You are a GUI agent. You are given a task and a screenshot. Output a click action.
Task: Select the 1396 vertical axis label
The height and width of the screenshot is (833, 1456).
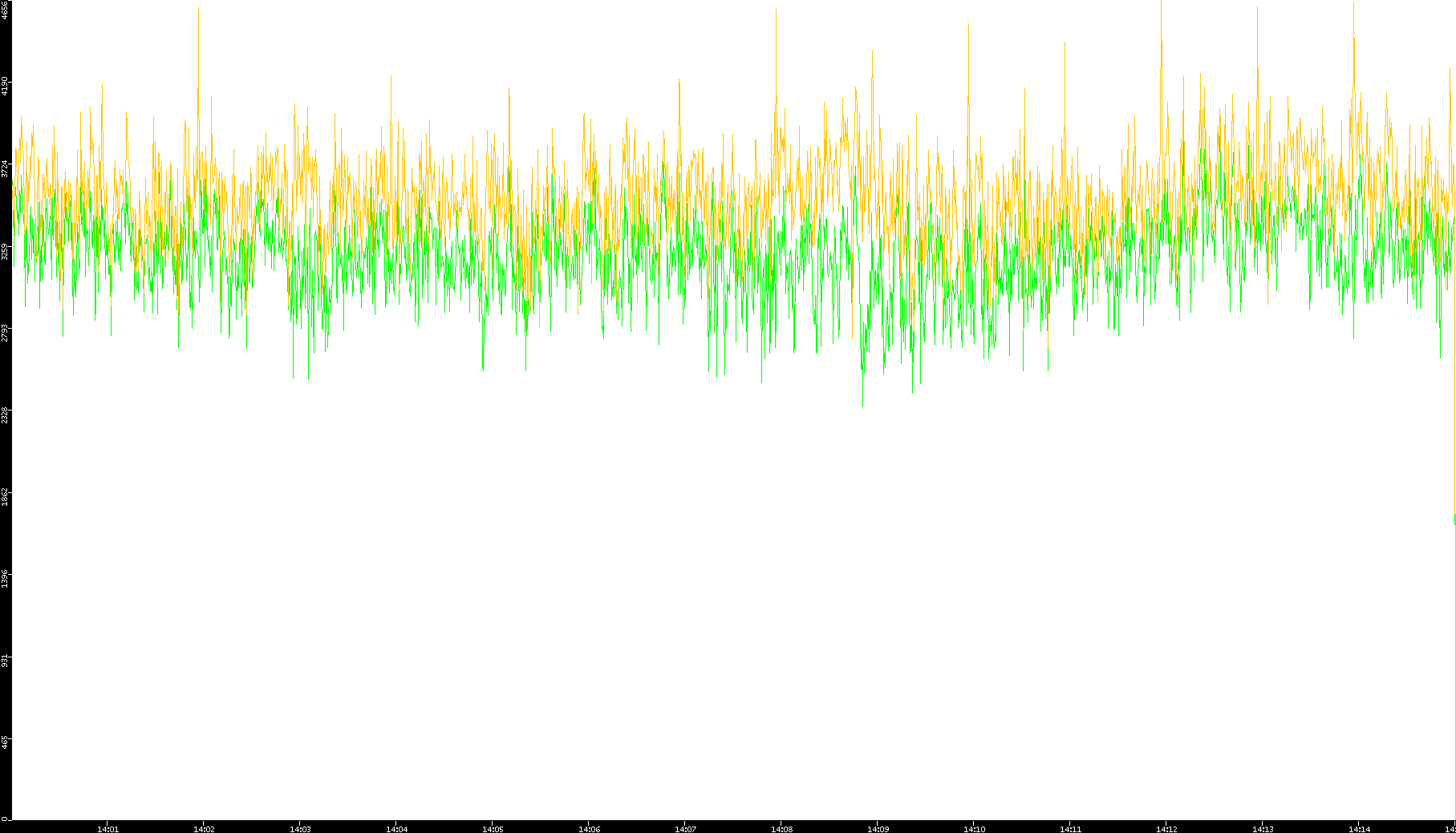pos(6,577)
